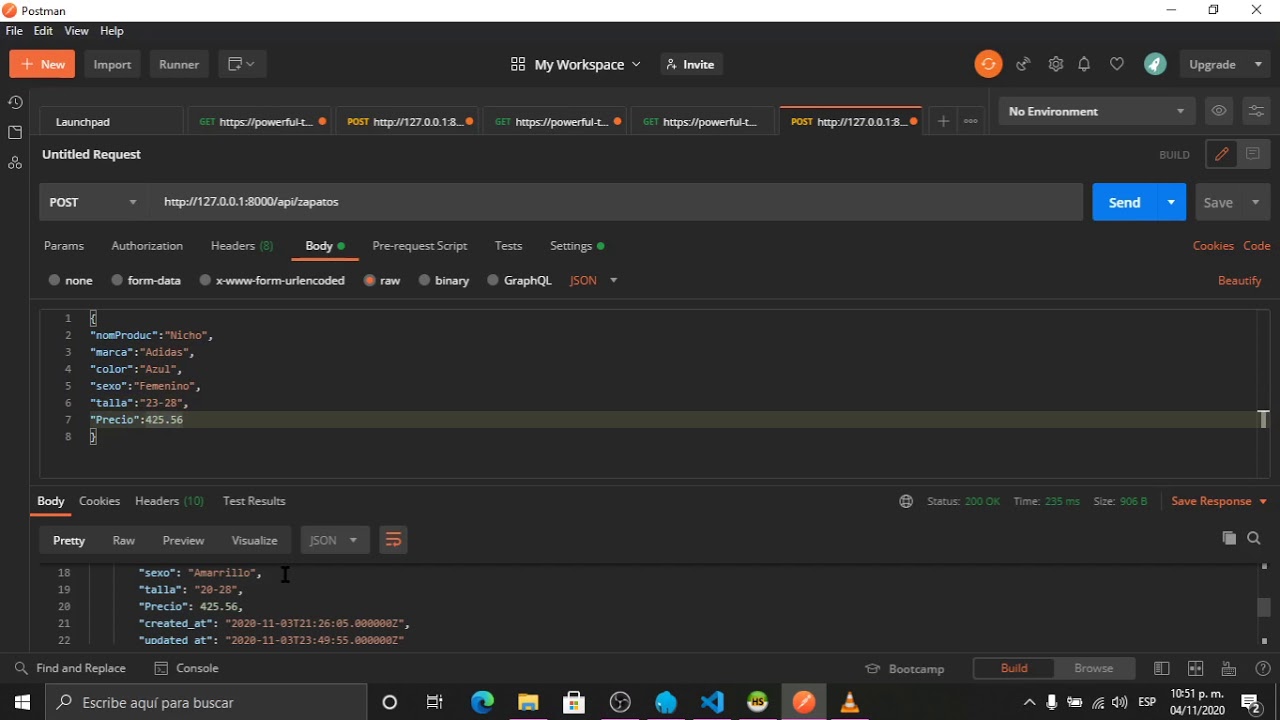Select GraphQL body type
The image size is (1280, 720).
[x=519, y=280]
